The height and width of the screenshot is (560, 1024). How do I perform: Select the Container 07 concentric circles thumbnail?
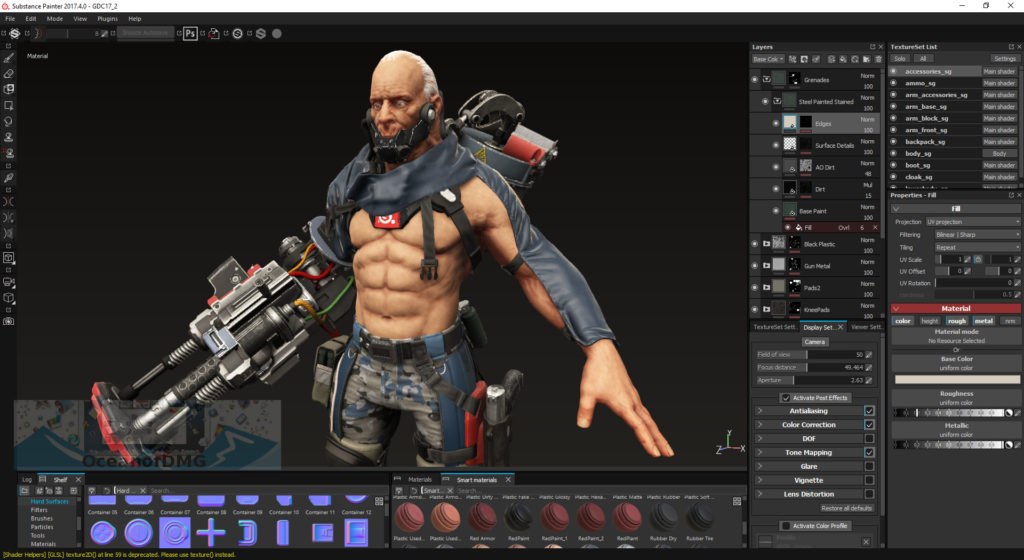174,533
